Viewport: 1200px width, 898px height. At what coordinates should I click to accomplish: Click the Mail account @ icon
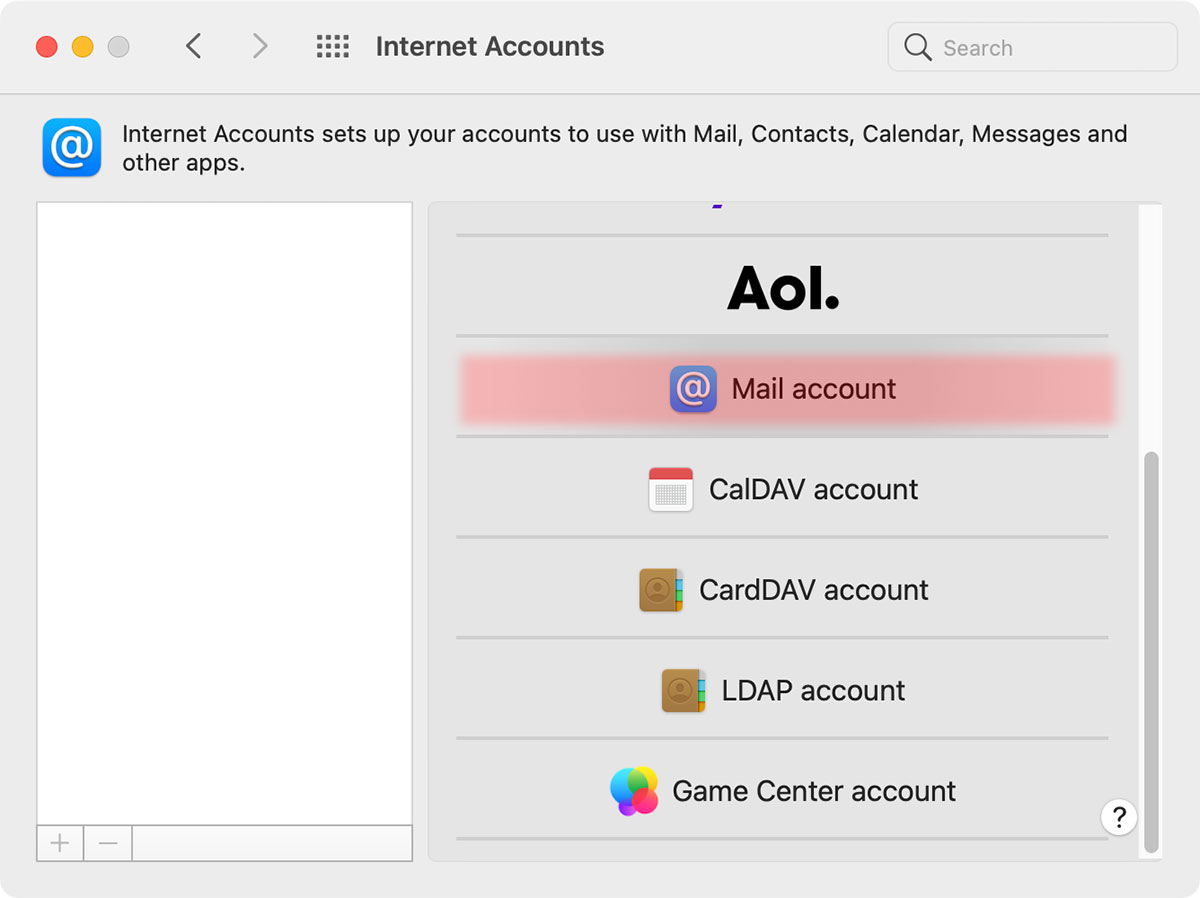tap(693, 389)
